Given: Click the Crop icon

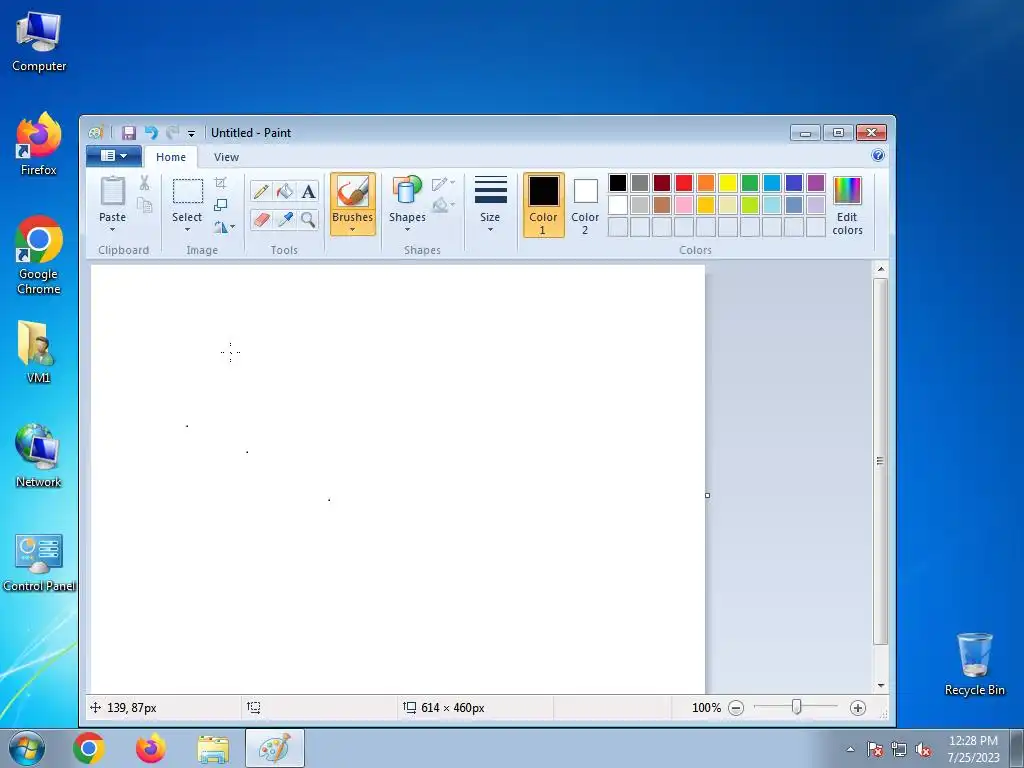Looking at the screenshot, I should 221,183.
